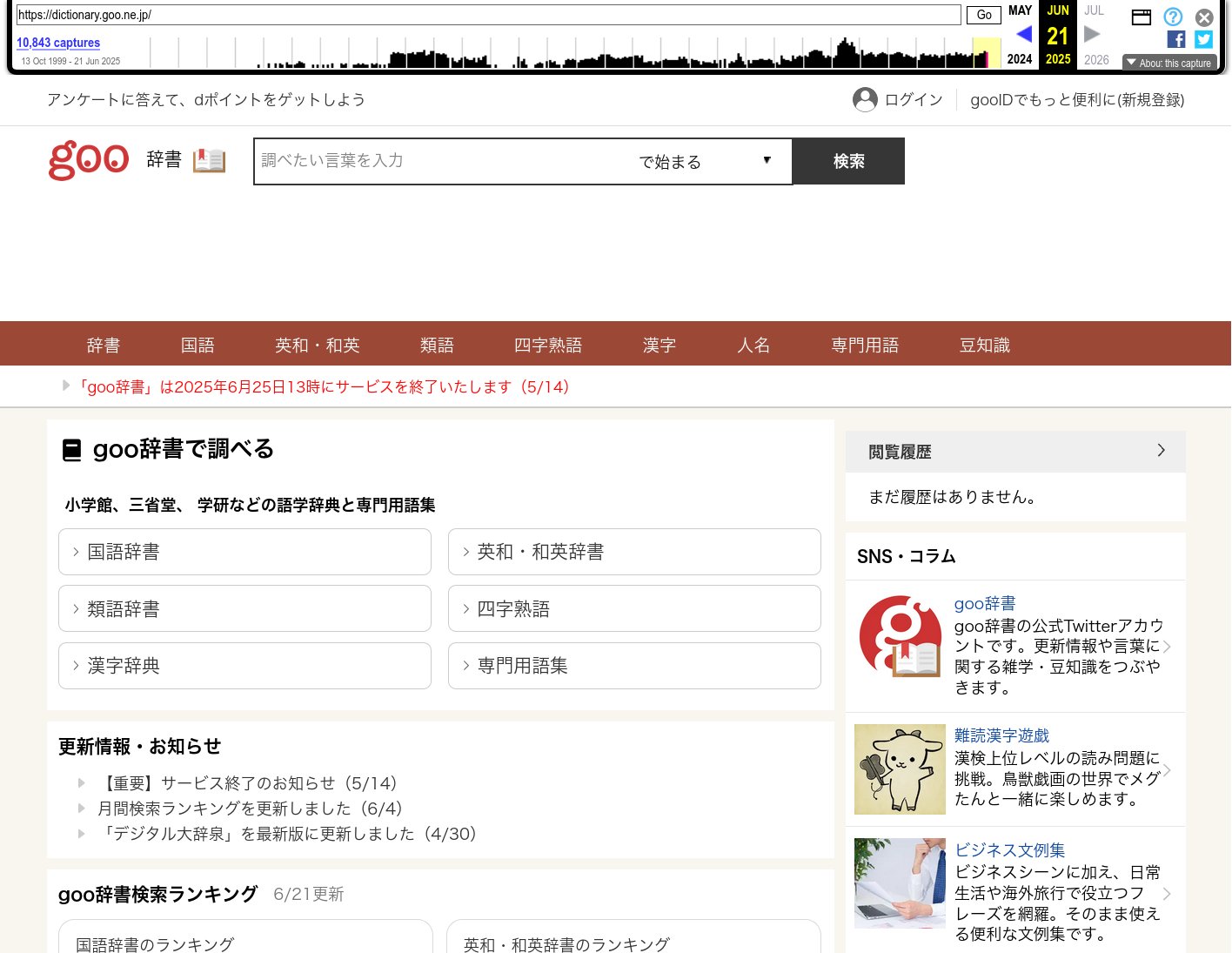The height and width of the screenshot is (953, 1232).
Task: Toggle the Wayback capture window icon
Action: coord(1142,17)
